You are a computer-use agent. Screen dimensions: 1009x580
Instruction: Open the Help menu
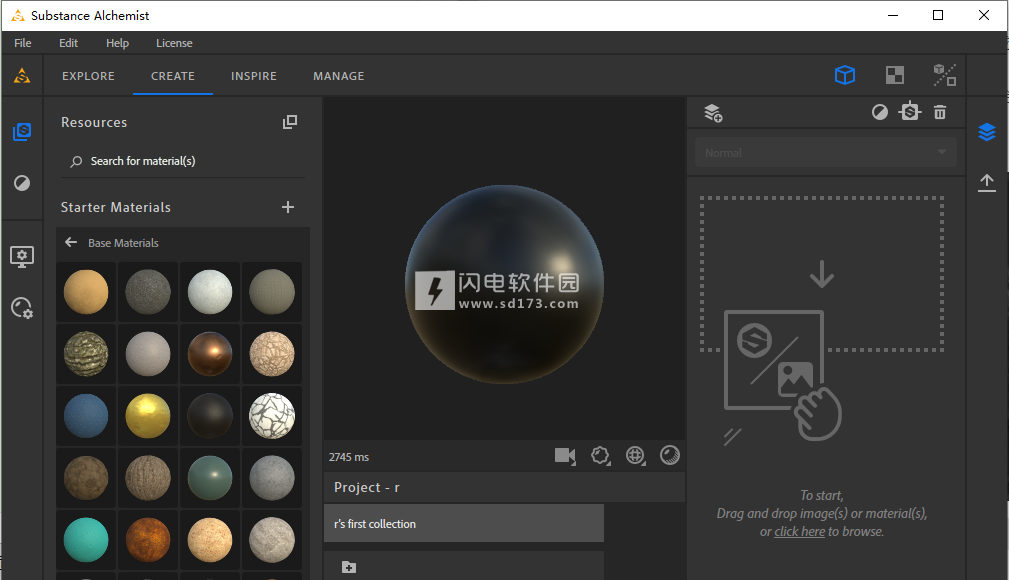click(117, 43)
